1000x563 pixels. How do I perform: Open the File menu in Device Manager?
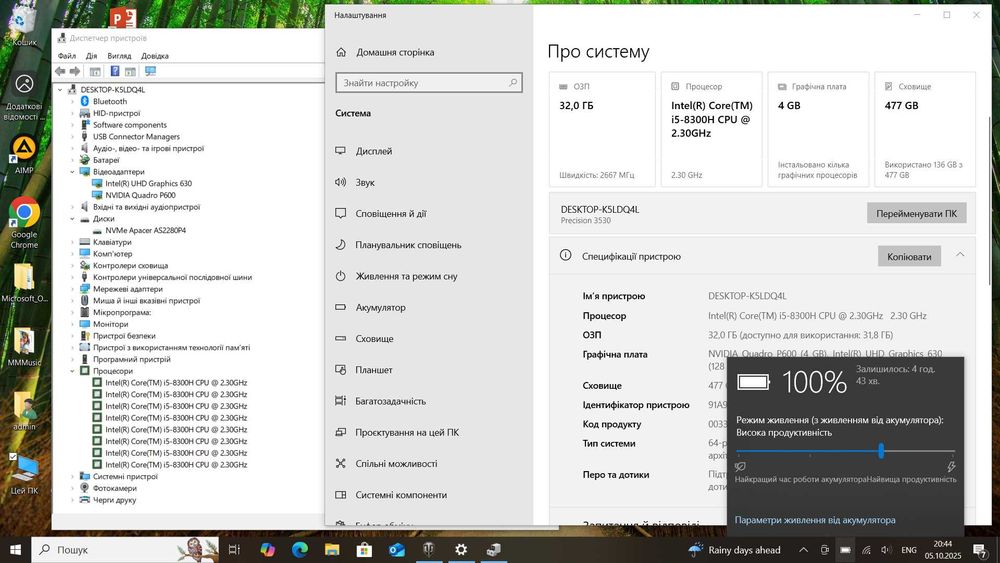click(66, 56)
